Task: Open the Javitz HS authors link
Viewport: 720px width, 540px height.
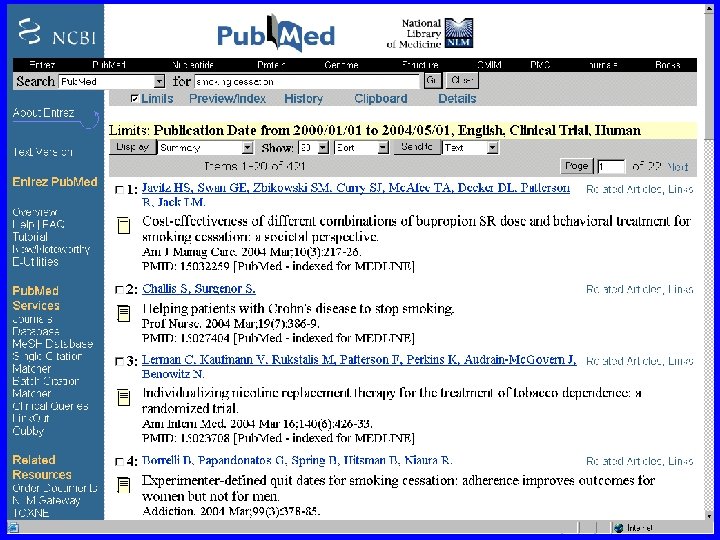Action: tap(356, 195)
